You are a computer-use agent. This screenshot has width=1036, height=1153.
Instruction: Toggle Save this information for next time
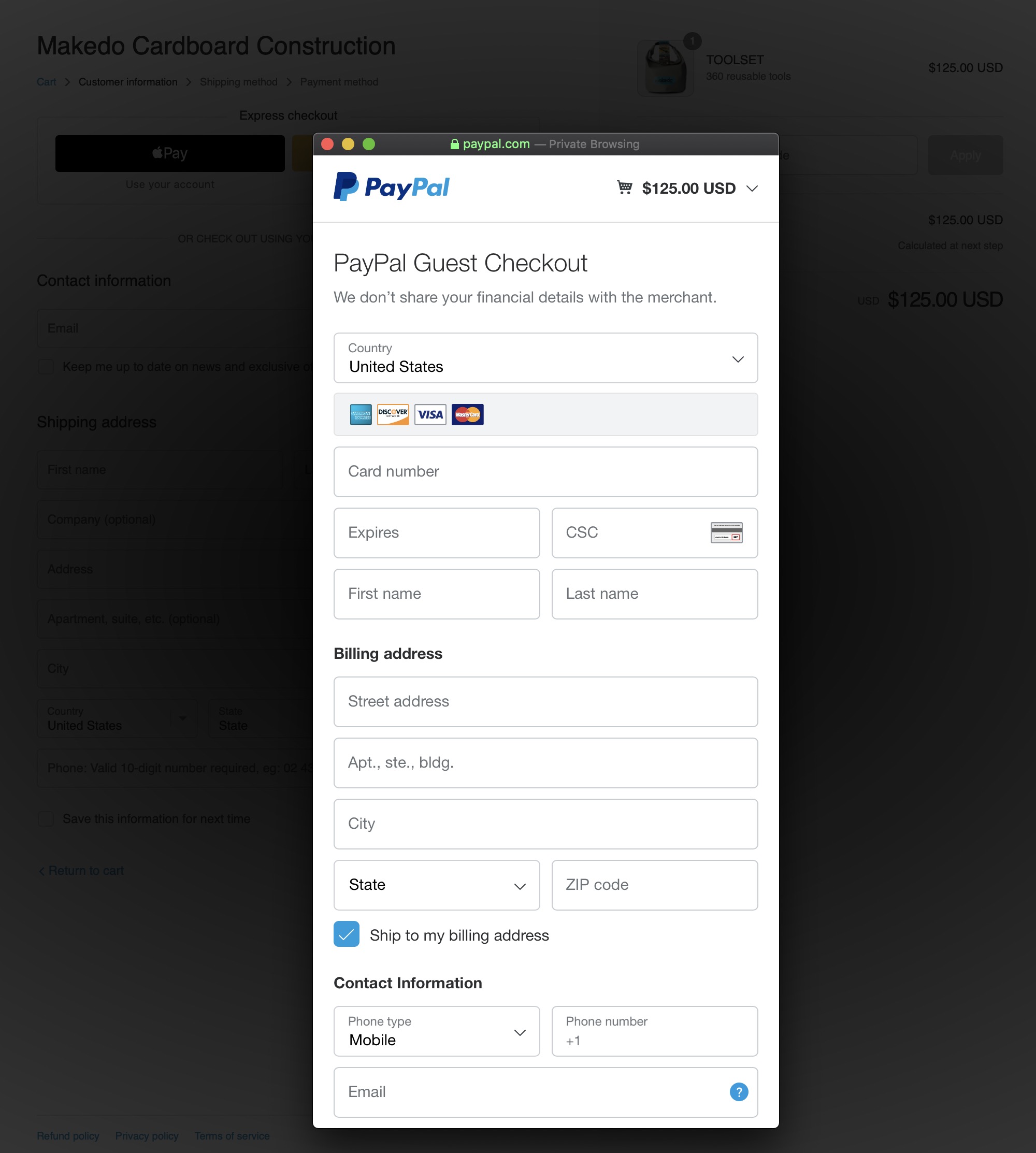[46, 818]
